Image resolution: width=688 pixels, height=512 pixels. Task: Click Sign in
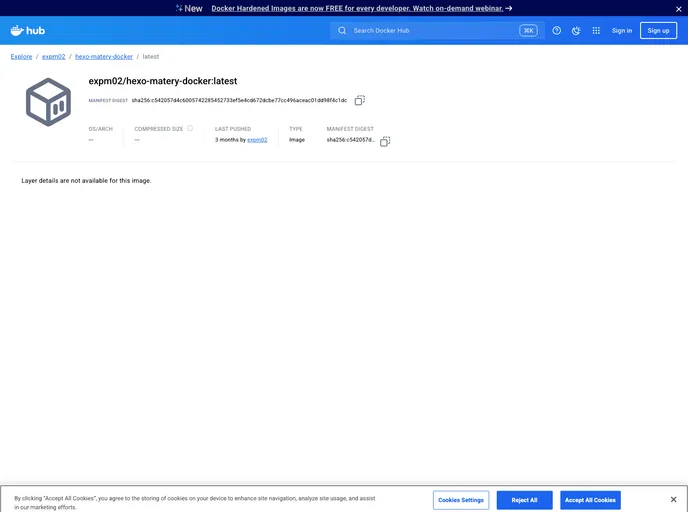tap(622, 30)
